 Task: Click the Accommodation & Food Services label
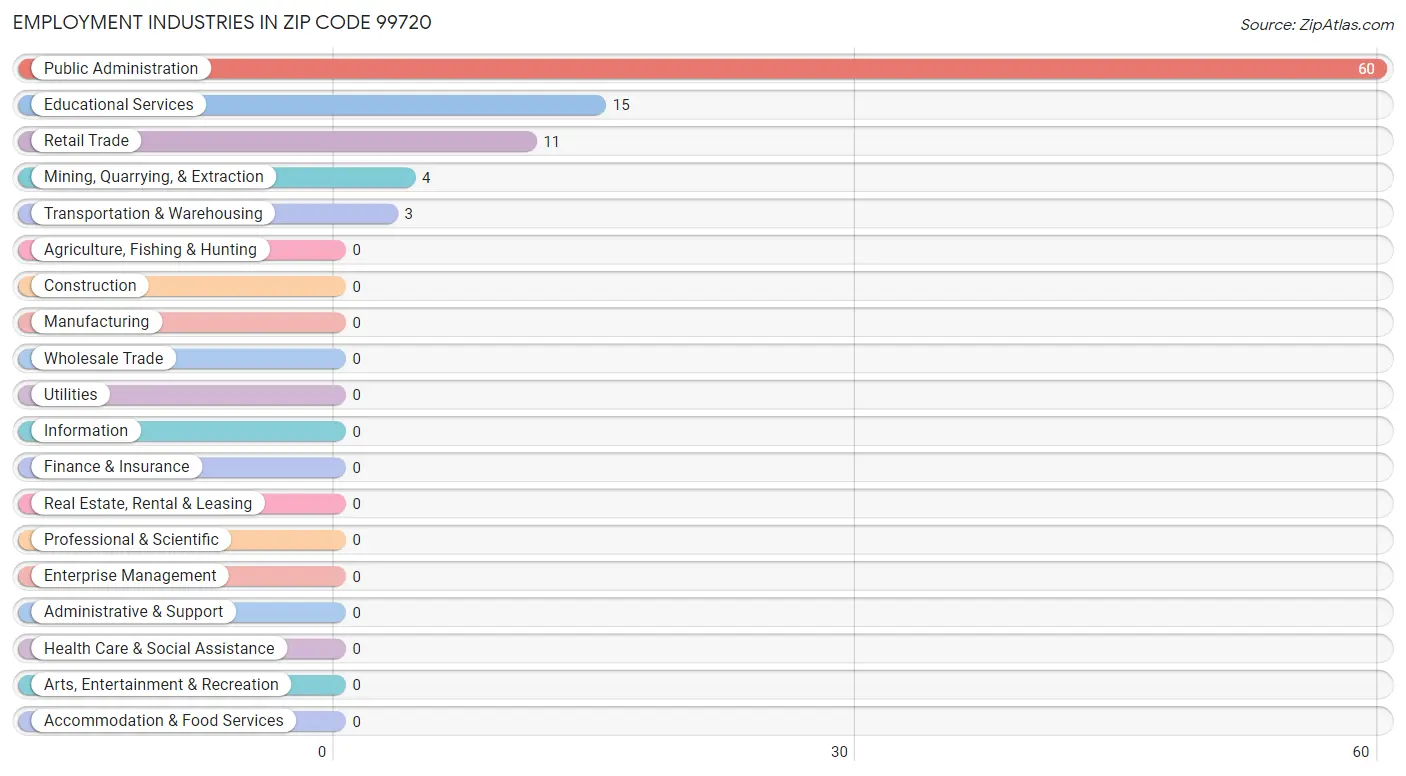[164, 720]
